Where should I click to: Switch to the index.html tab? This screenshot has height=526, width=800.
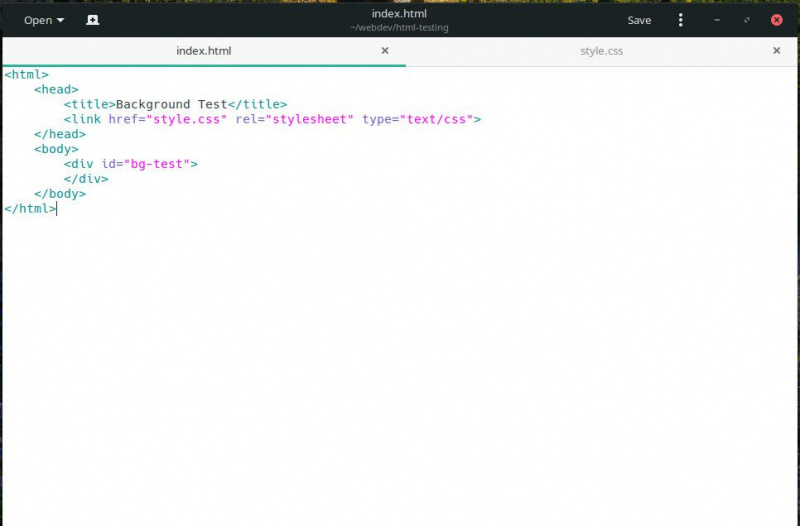pos(204,51)
